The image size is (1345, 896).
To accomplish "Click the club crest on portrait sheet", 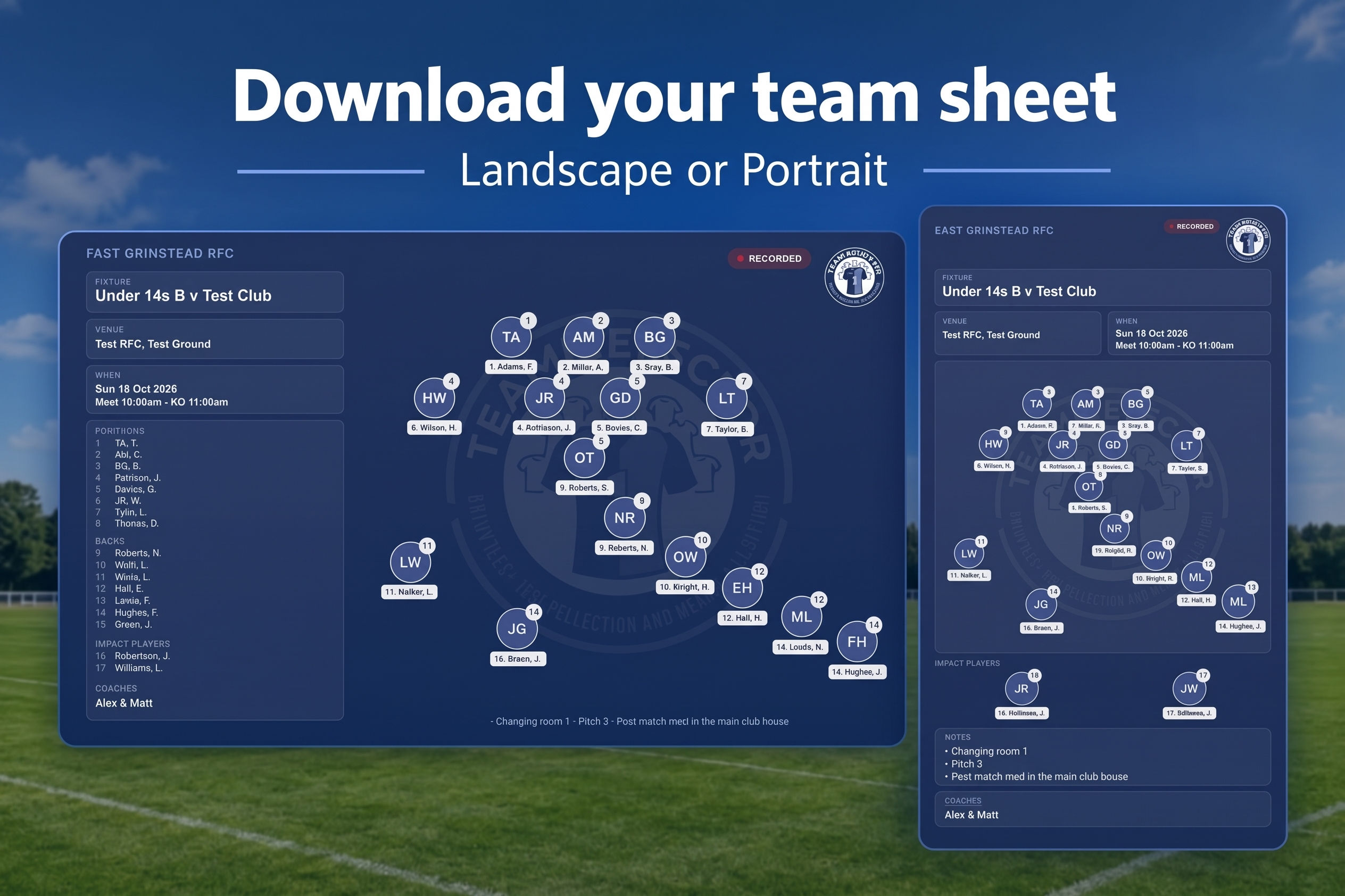I will [1249, 240].
